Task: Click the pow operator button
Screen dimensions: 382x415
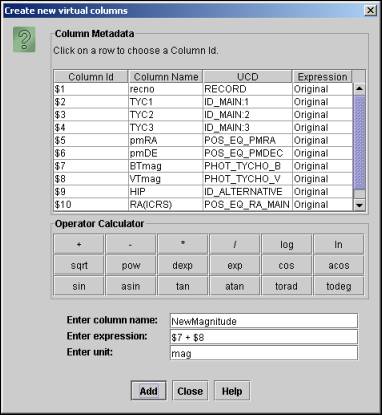Action: coord(131,265)
